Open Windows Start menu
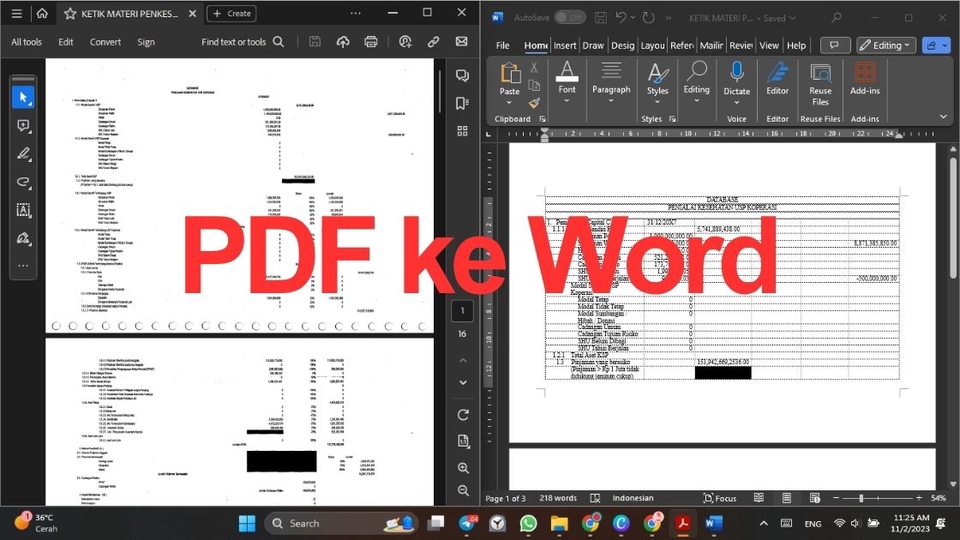This screenshot has width=960, height=540. (247, 523)
